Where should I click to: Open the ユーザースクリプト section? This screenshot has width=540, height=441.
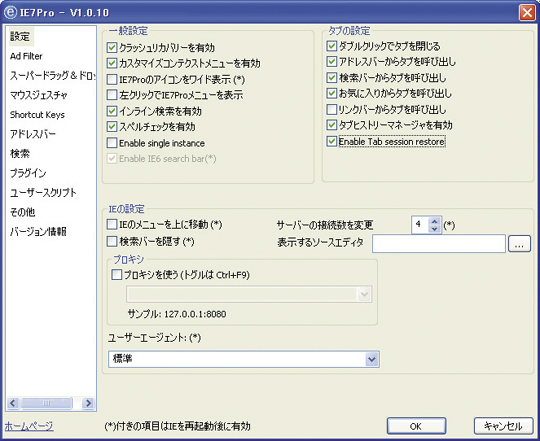click(x=43, y=192)
